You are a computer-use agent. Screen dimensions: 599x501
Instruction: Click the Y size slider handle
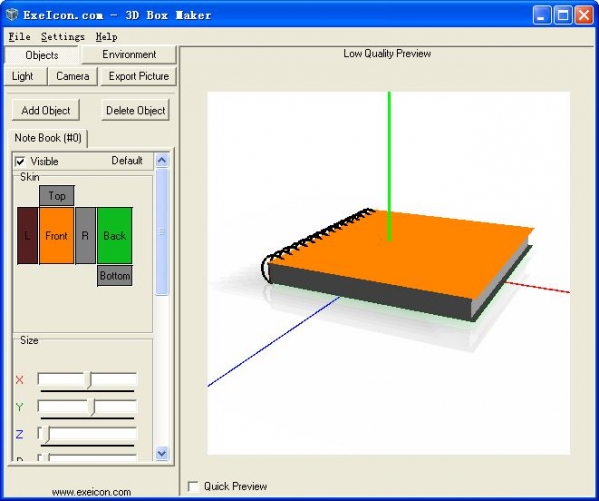click(x=92, y=407)
